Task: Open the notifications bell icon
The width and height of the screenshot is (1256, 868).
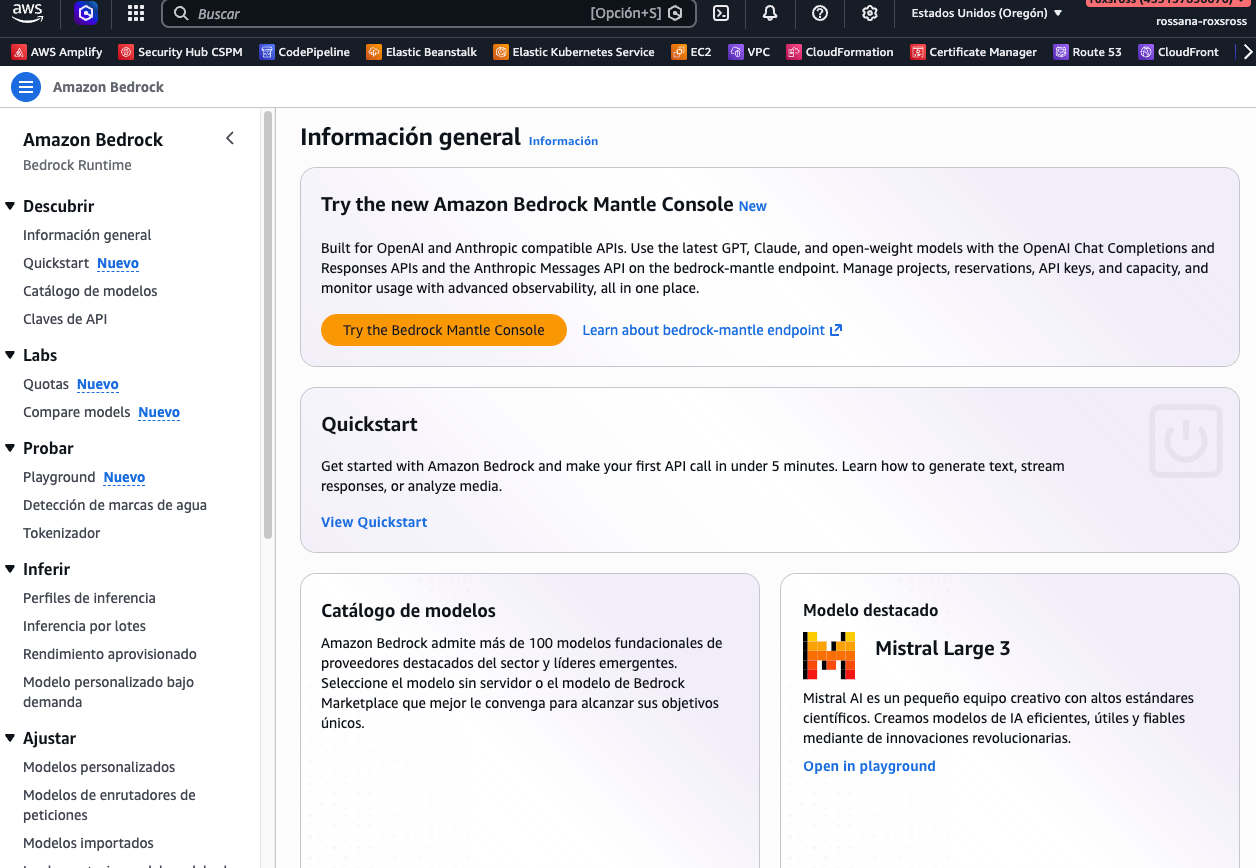Action: click(x=770, y=13)
